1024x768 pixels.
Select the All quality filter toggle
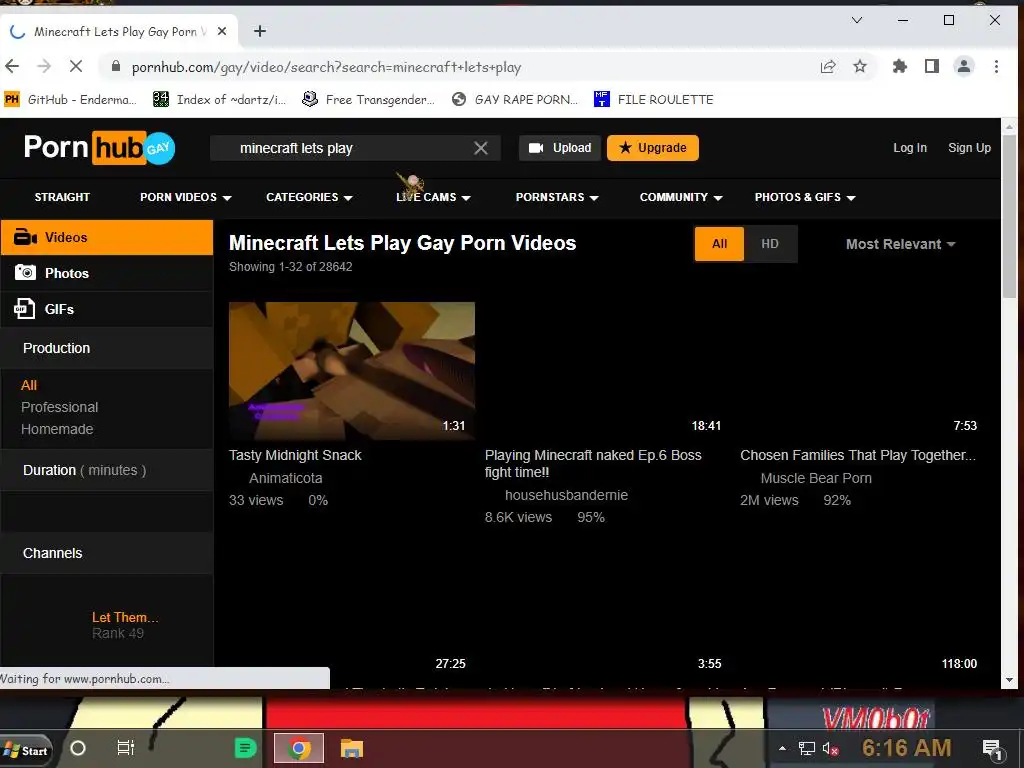719,244
